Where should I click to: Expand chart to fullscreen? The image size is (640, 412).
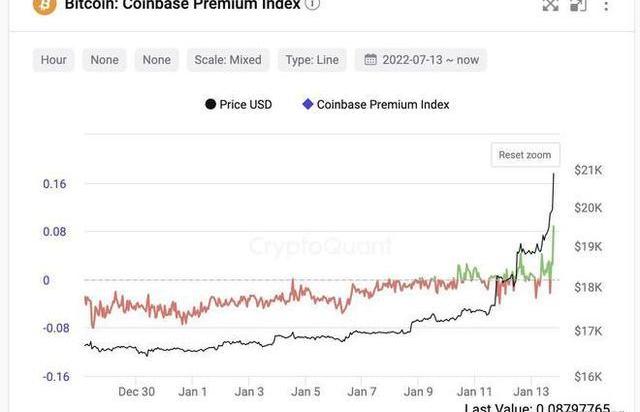click(x=550, y=5)
